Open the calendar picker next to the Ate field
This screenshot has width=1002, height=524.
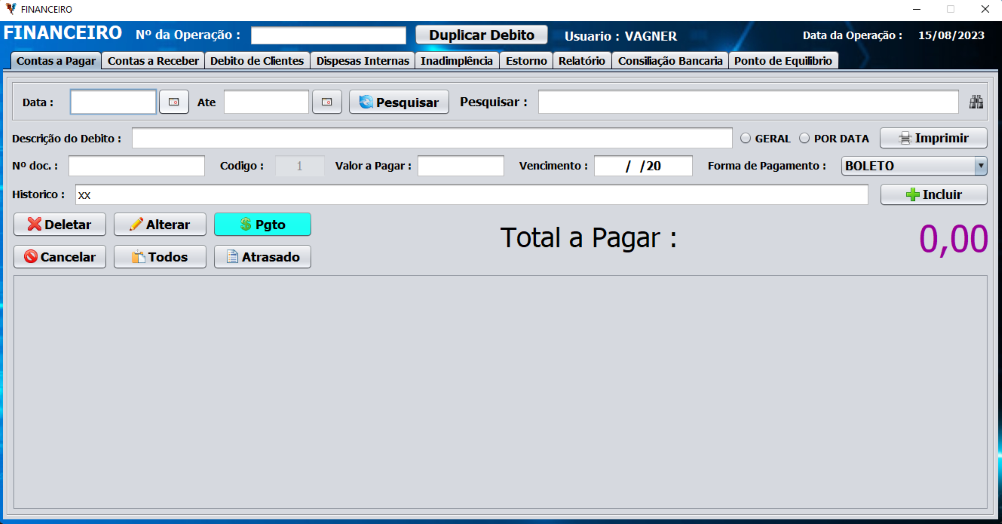(327, 102)
